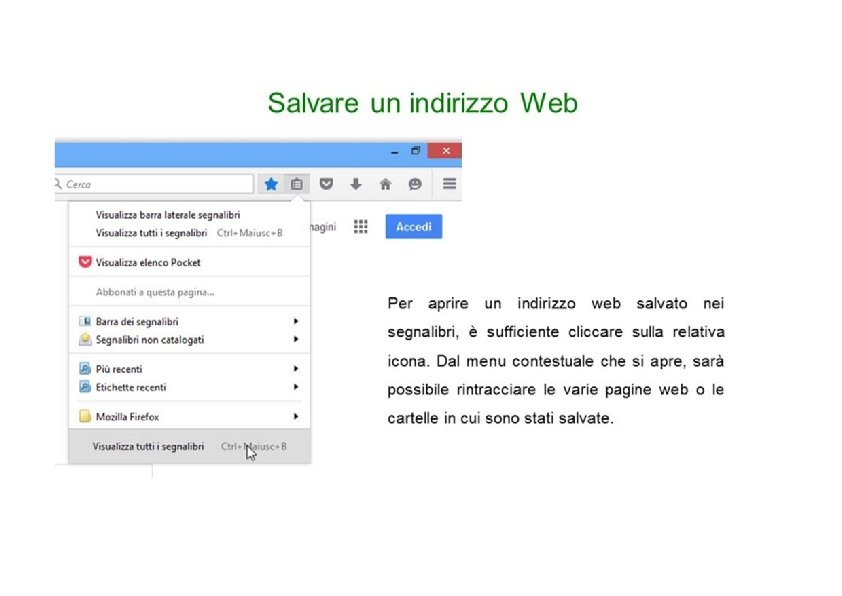Click the Etichette recenti icon
This screenshot has width=842, height=596.
(85, 387)
